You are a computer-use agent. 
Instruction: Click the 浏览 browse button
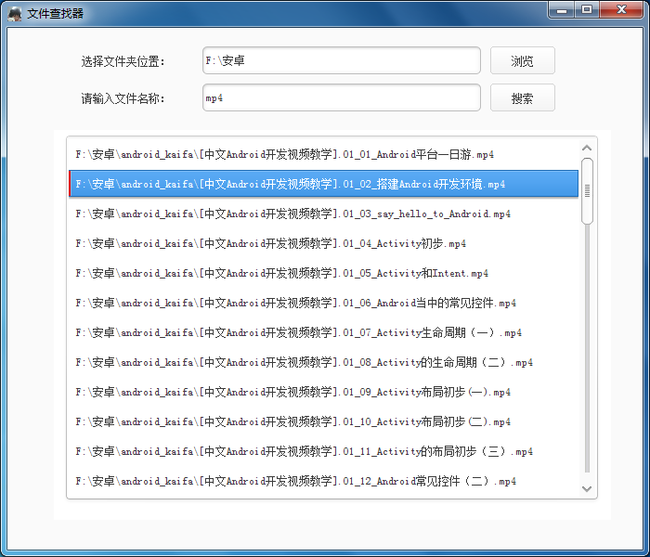[522, 61]
